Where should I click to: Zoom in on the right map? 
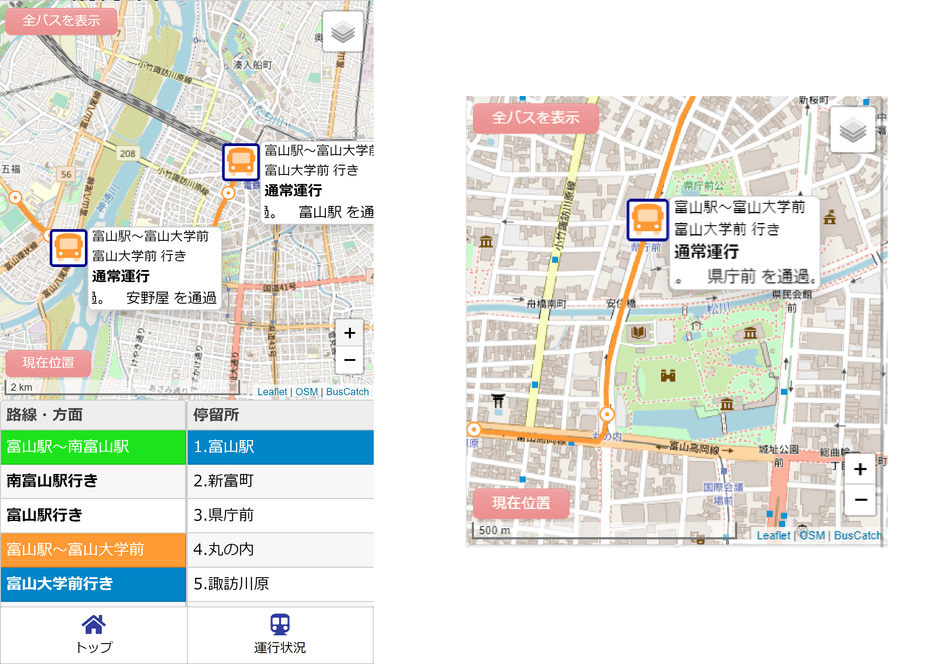pos(859,470)
